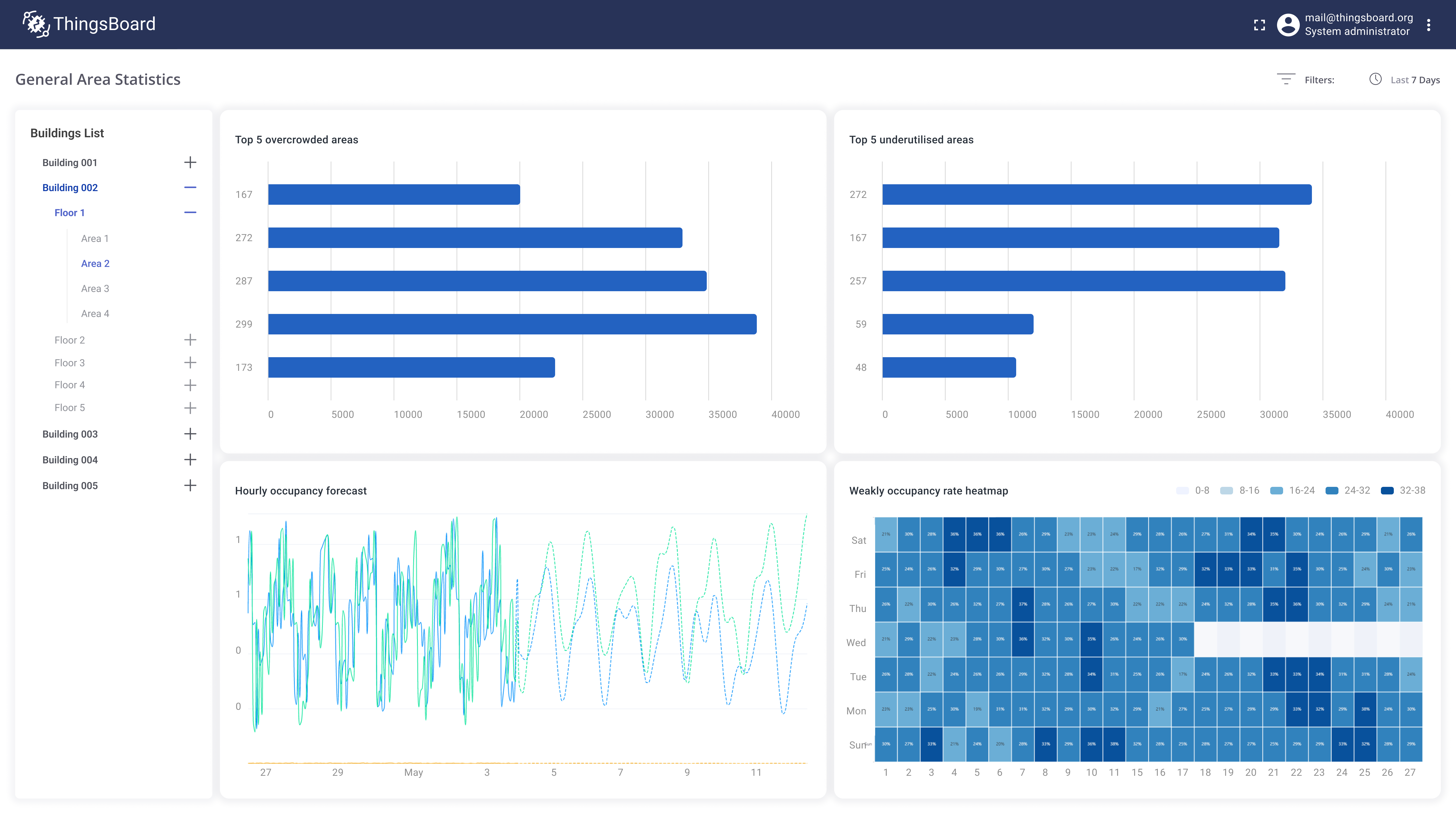
Task: Open the Last 7 Days time selector
Action: 1415,79
